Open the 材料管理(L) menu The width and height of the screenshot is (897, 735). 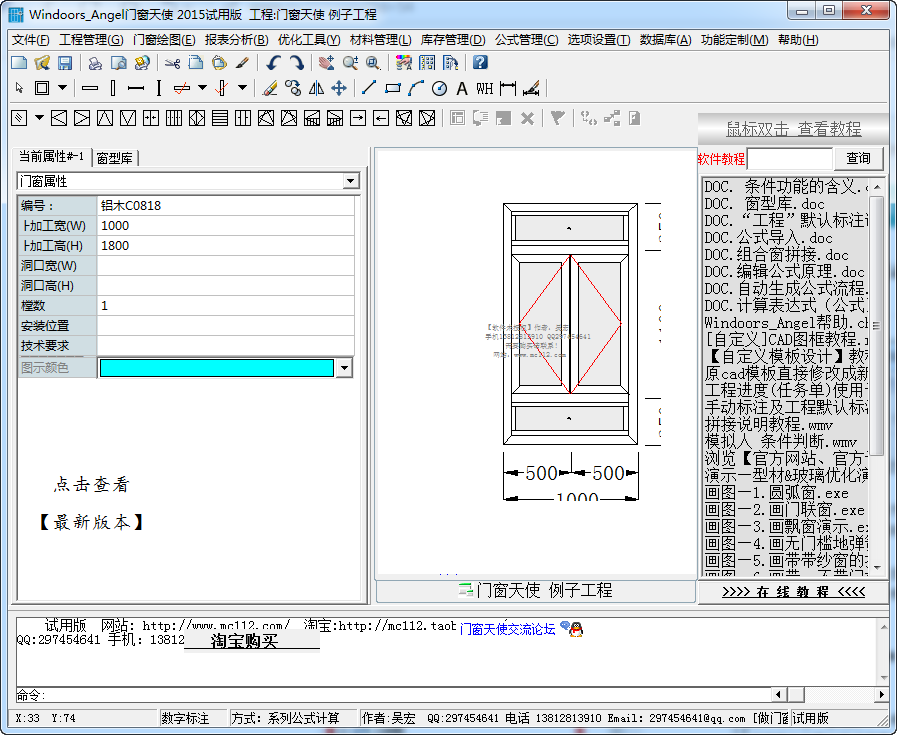pyautogui.click(x=380, y=40)
